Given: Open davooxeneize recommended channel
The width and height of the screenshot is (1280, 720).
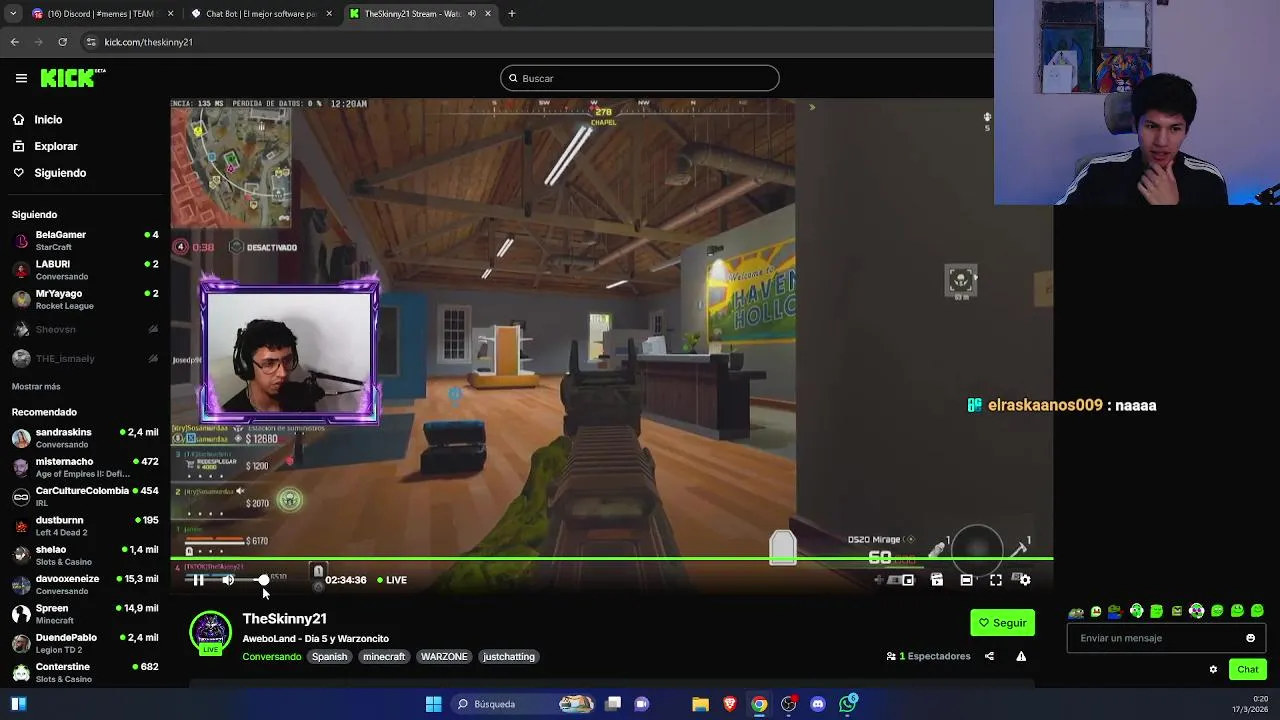Looking at the screenshot, I should tap(85, 584).
